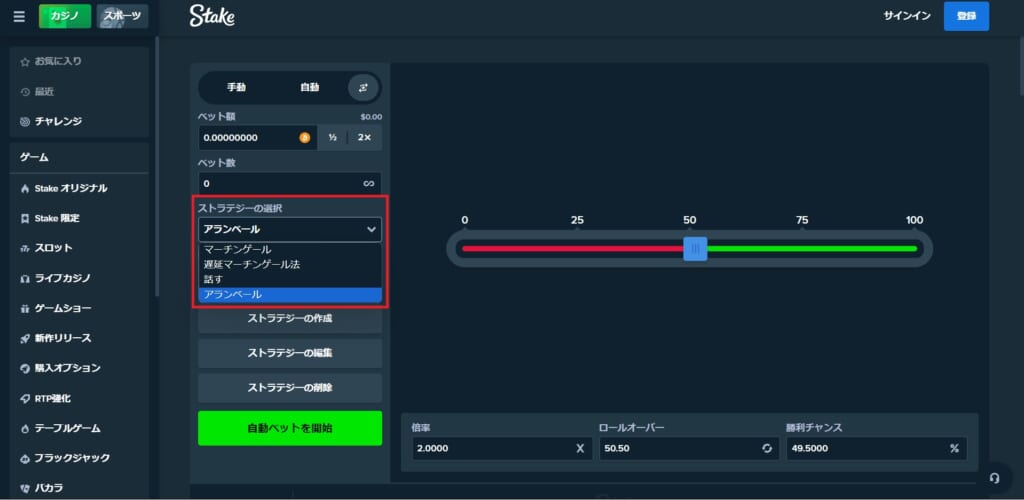Click the 新作リリース rocket icon
The image size is (1024, 500).
pos(25,339)
